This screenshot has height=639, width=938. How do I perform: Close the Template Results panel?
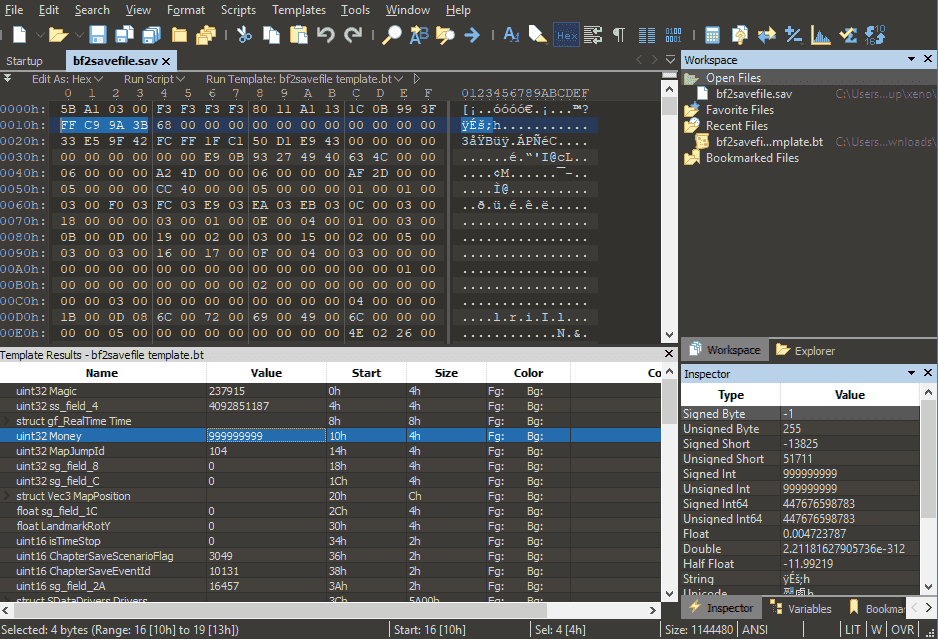[669, 354]
